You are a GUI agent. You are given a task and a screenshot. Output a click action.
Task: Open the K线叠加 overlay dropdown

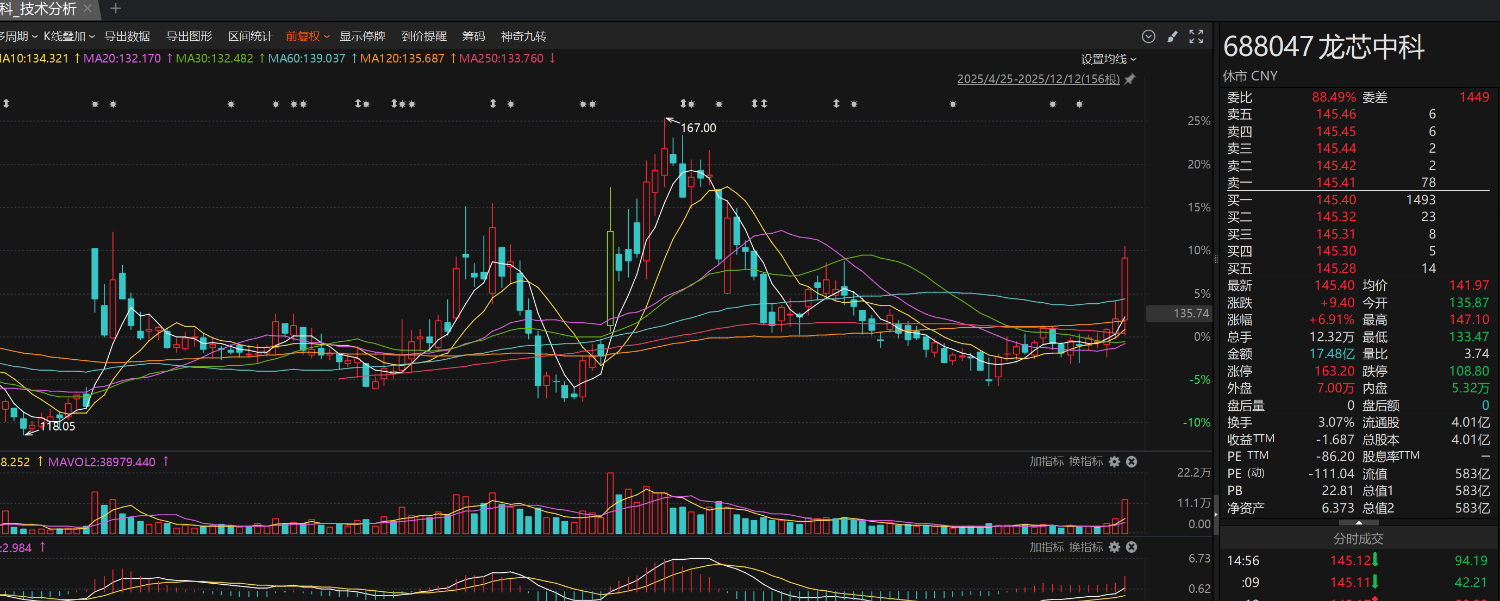point(69,37)
